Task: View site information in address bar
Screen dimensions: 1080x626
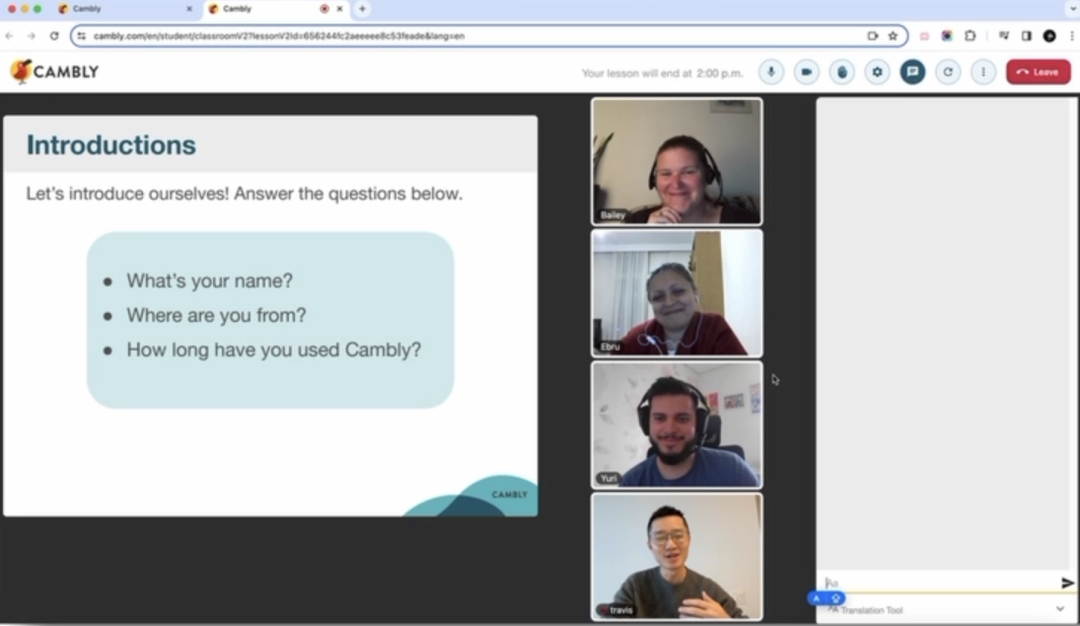Action: click(x=81, y=36)
